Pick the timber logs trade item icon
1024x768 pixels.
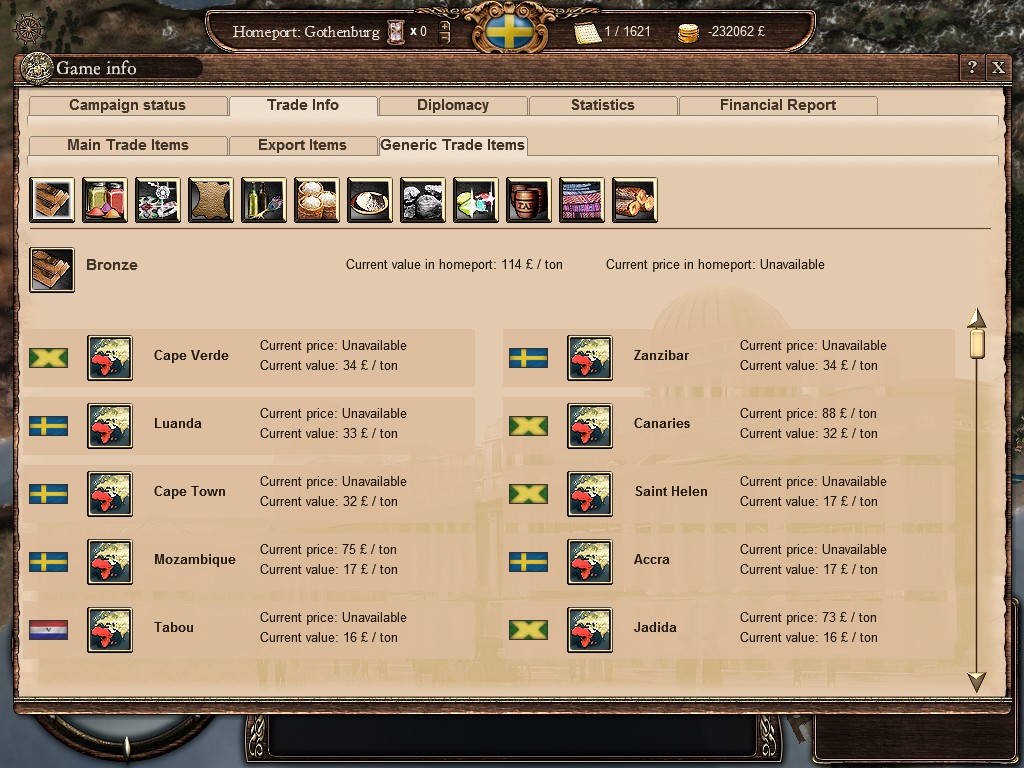(635, 200)
